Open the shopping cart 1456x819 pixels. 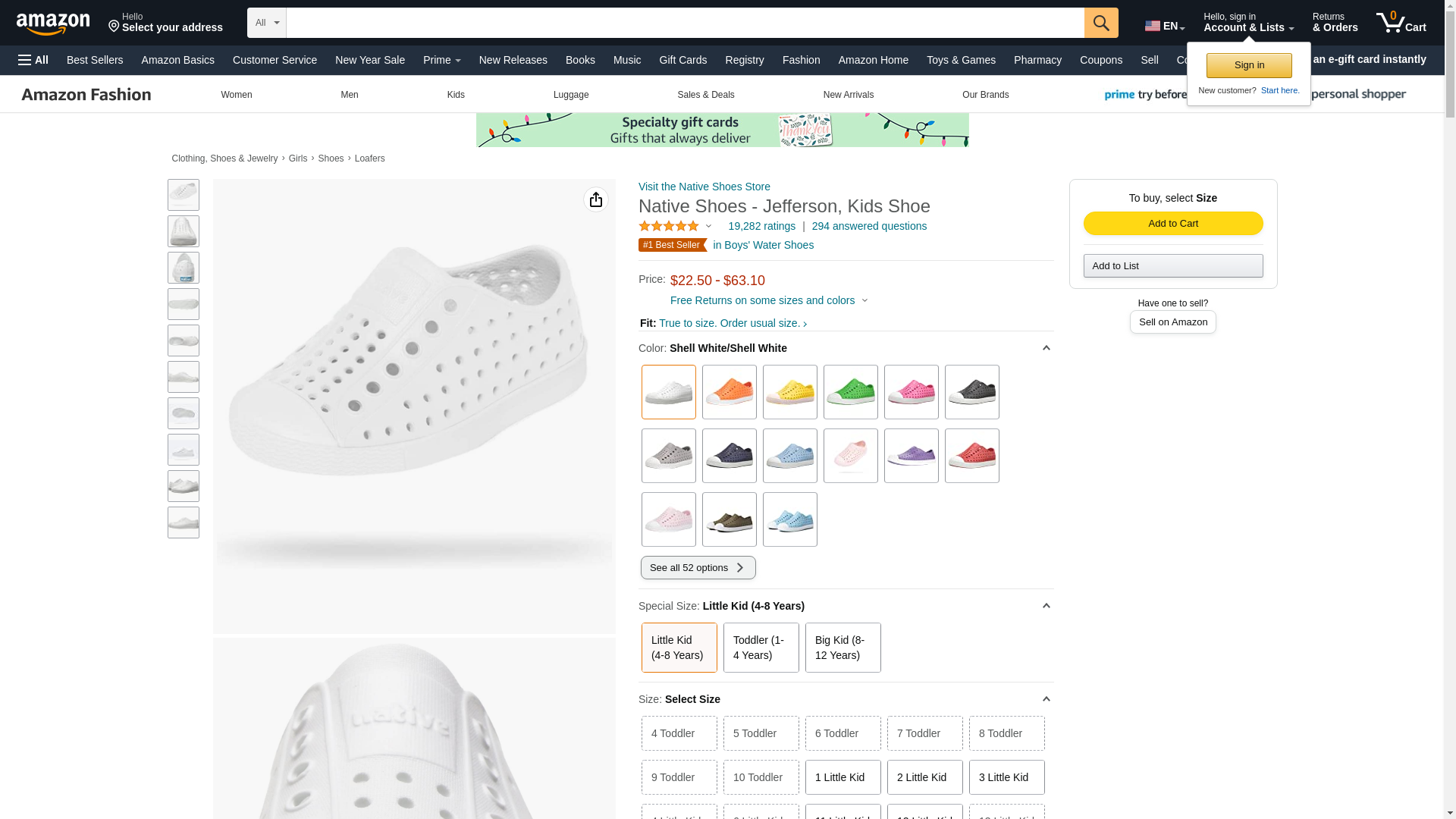click(x=1401, y=23)
